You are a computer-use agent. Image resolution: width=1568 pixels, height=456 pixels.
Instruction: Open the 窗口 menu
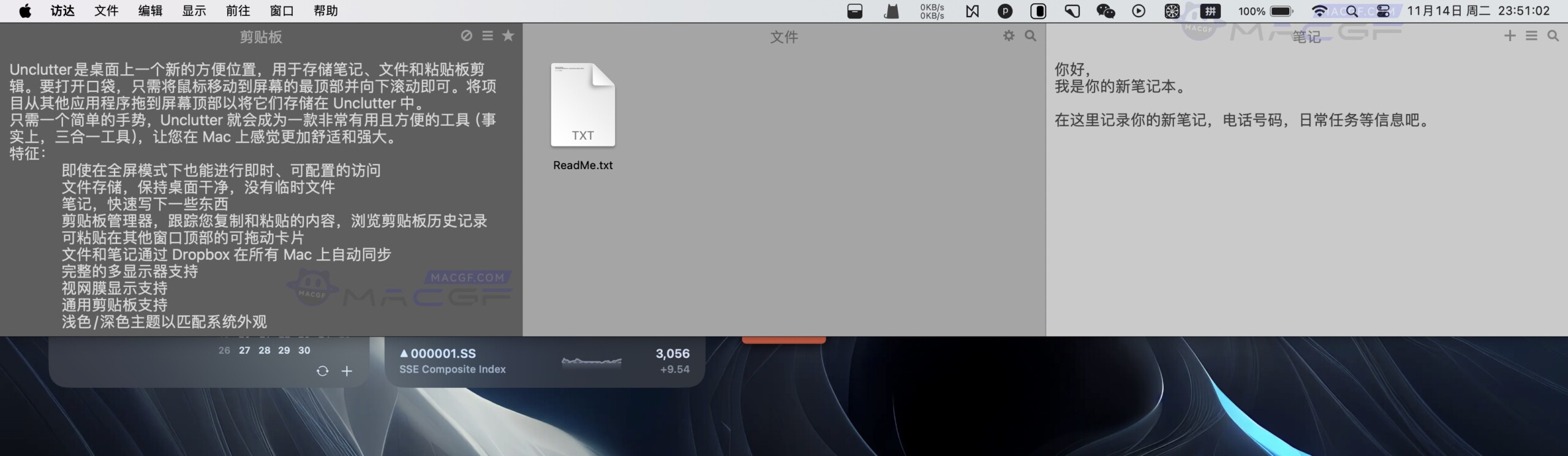[282, 11]
